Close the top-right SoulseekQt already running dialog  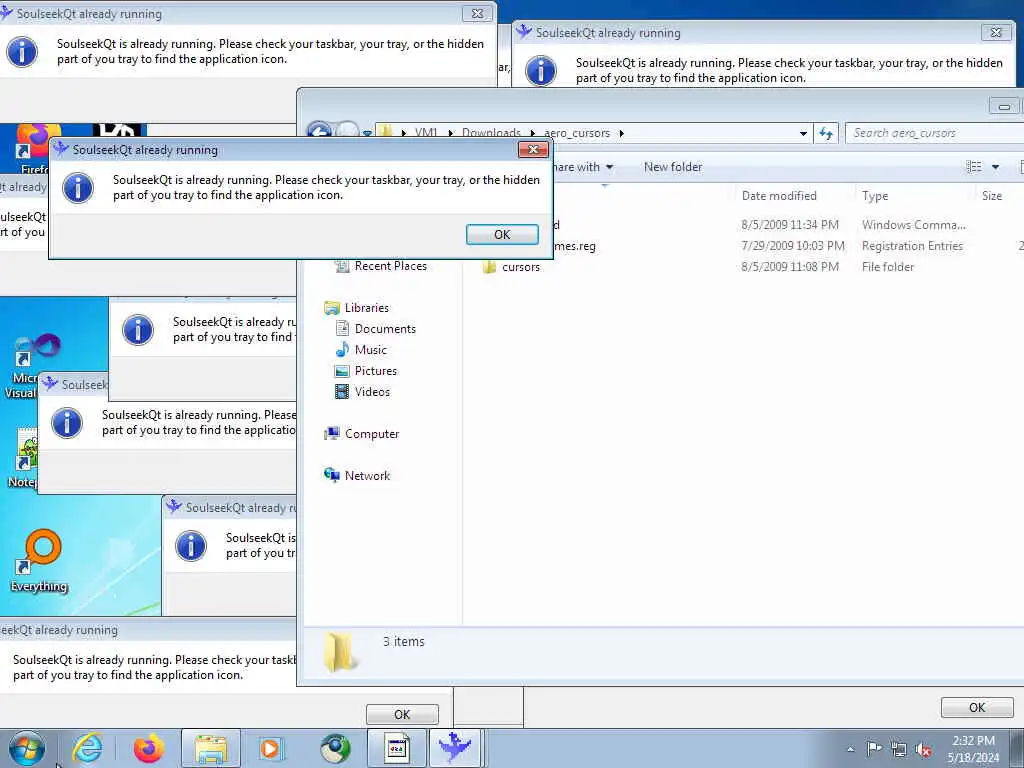tap(996, 32)
